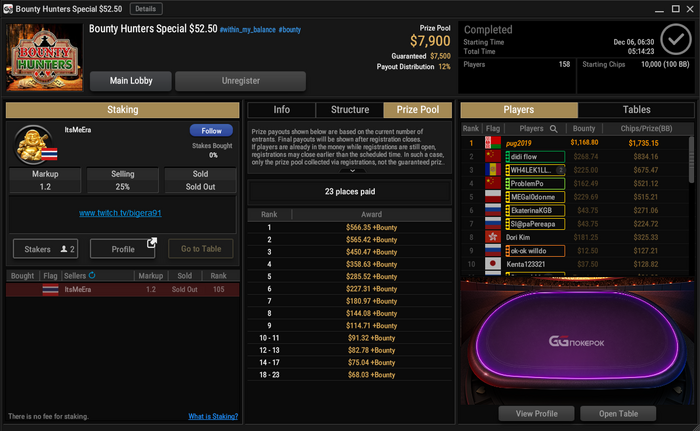Click the Hong Kong flag beside Dori Kim

pyautogui.click(x=493, y=237)
